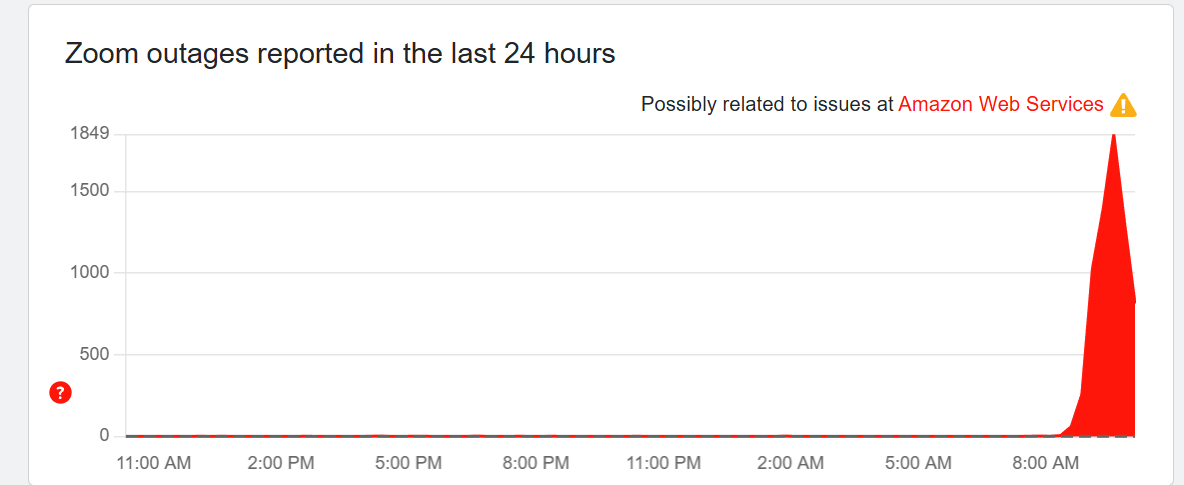This screenshot has width=1184, height=485.
Task: Click the 5:00 PM time label
Action: (407, 463)
